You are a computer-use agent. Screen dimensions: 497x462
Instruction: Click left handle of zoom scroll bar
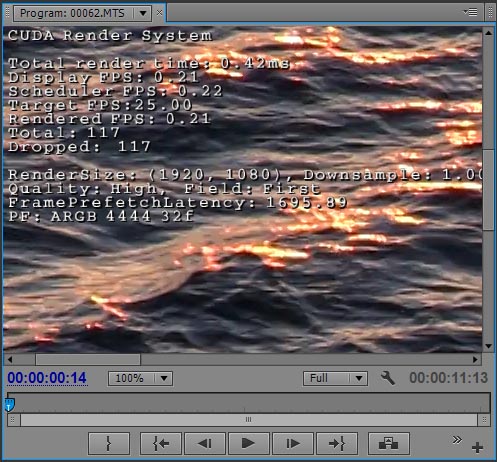13,420
